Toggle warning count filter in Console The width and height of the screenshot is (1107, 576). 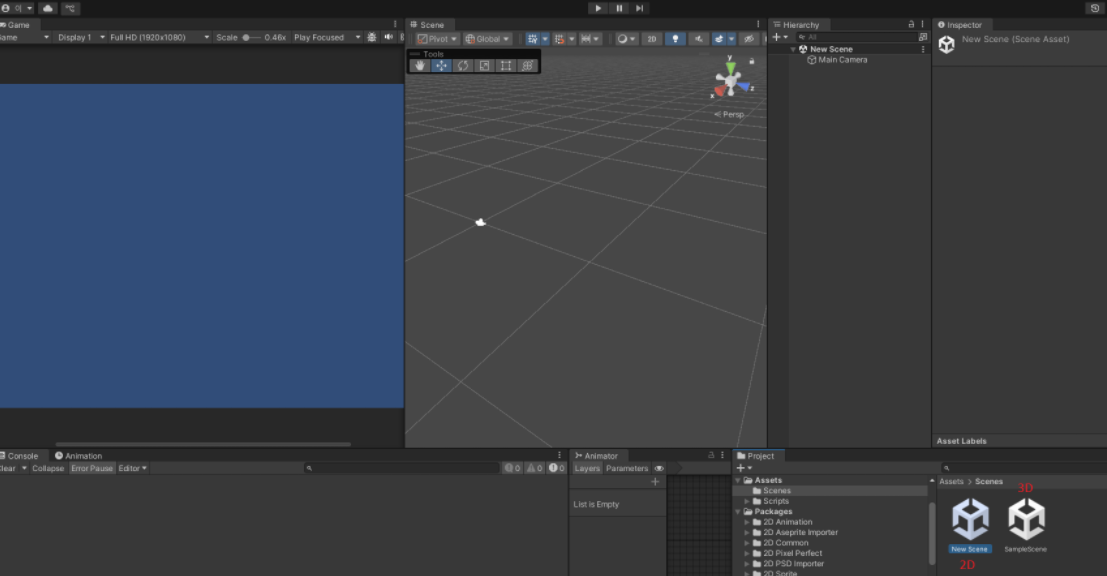pyautogui.click(x=534, y=468)
